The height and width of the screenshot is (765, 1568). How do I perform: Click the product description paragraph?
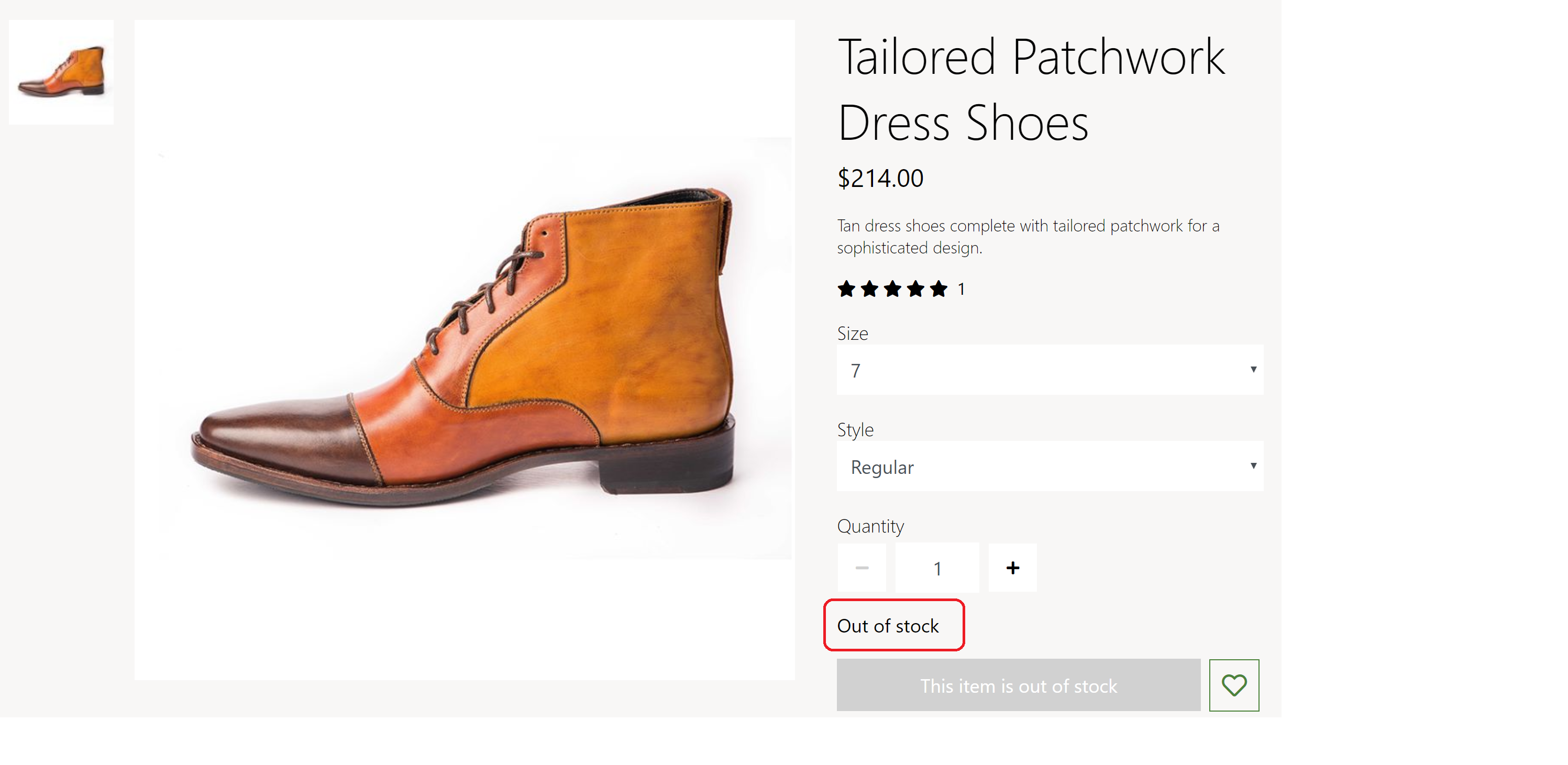1028,237
